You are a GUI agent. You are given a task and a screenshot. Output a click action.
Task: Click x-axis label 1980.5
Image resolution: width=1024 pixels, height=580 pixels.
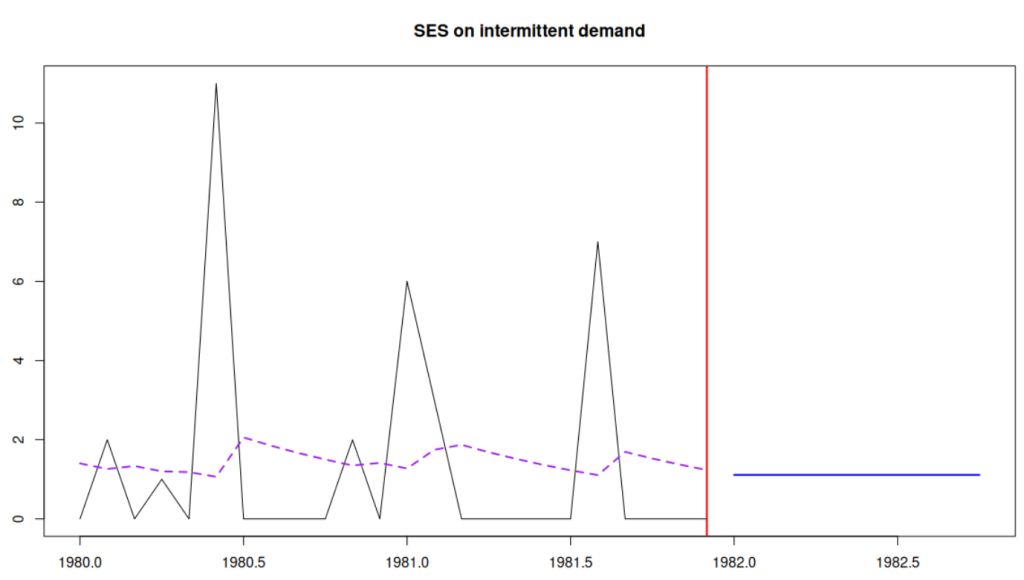click(x=244, y=562)
